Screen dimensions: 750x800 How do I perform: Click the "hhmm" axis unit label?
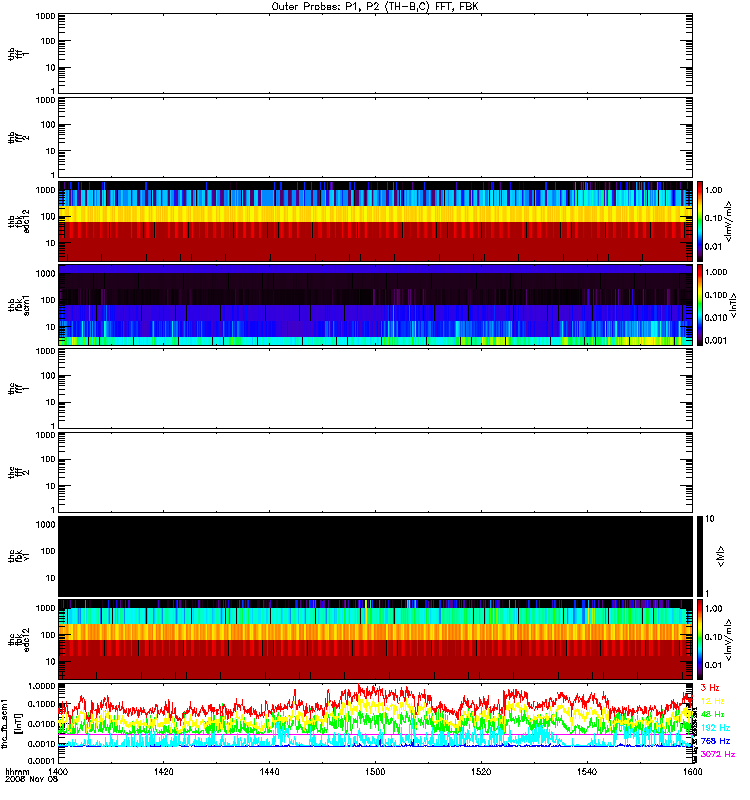[17, 772]
